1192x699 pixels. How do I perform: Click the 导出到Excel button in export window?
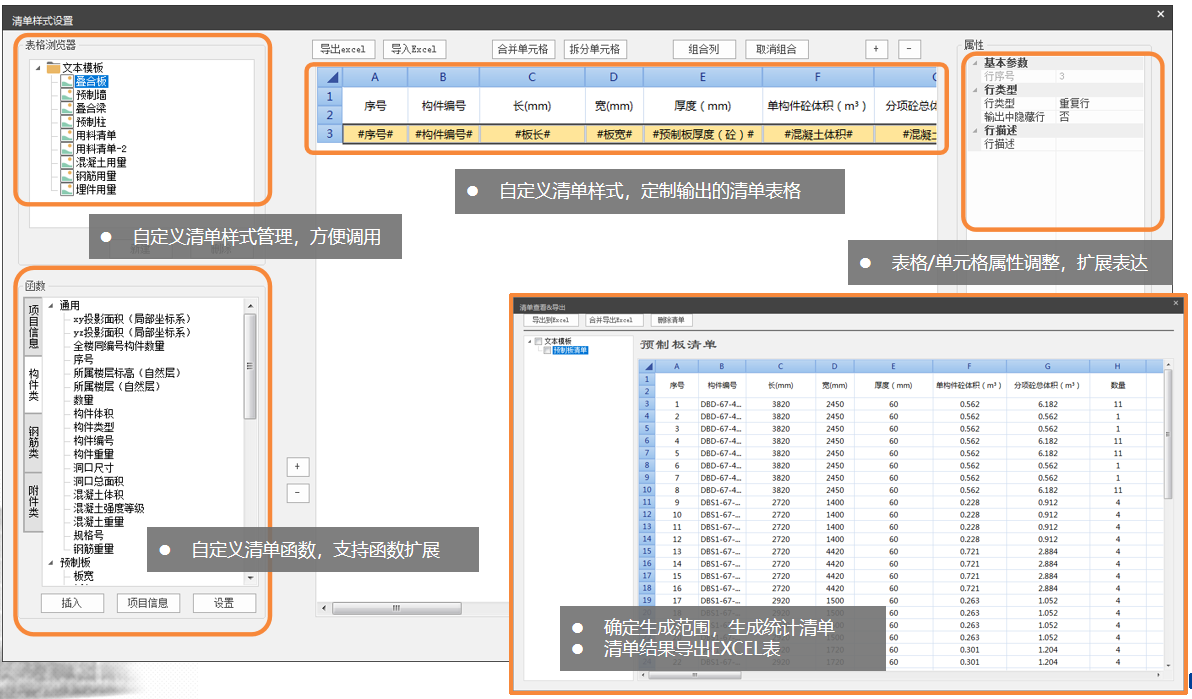[550, 320]
